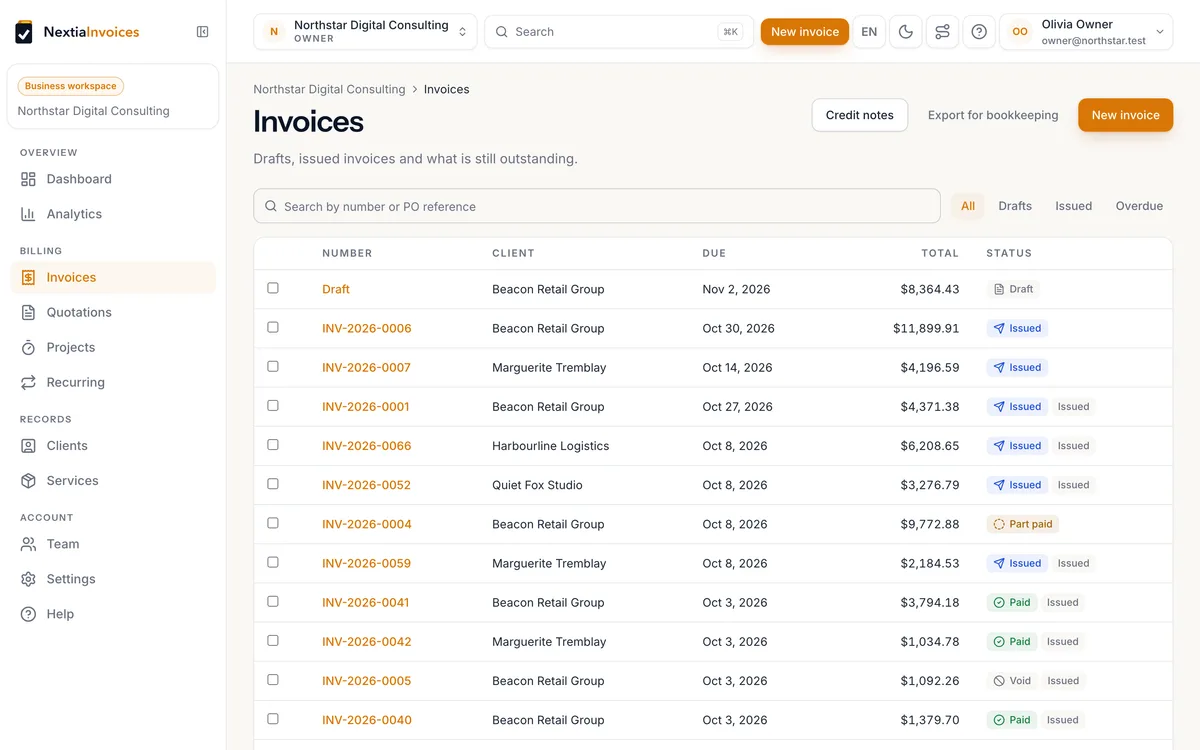This screenshot has width=1200, height=750.
Task: Open the Olivia Owner account menu
Action: tap(1086, 32)
